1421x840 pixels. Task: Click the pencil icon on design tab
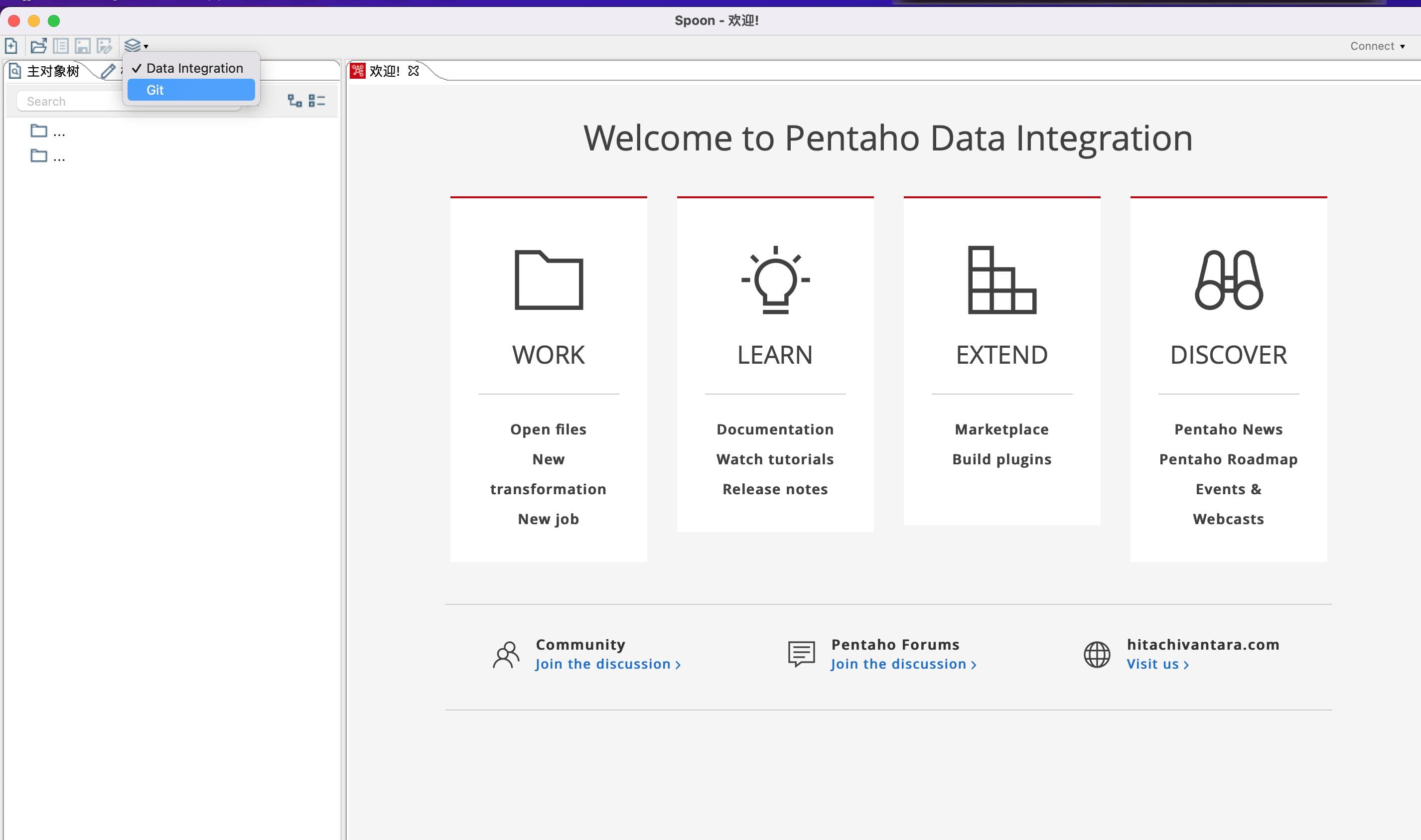[108, 71]
